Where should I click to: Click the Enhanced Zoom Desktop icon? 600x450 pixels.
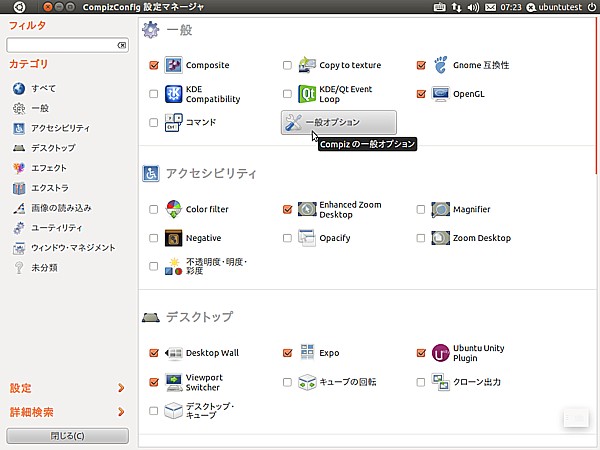pos(307,209)
